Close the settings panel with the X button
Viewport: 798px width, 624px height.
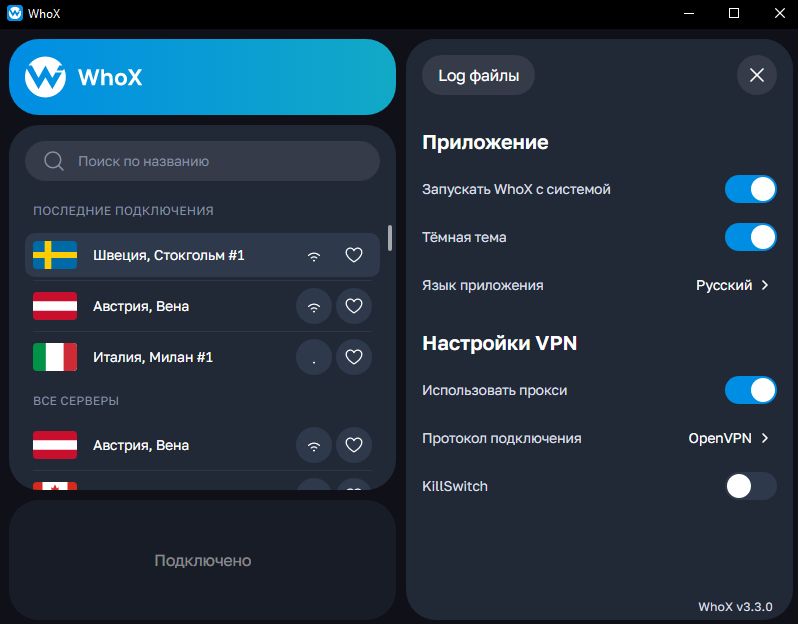[x=757, y=75]
